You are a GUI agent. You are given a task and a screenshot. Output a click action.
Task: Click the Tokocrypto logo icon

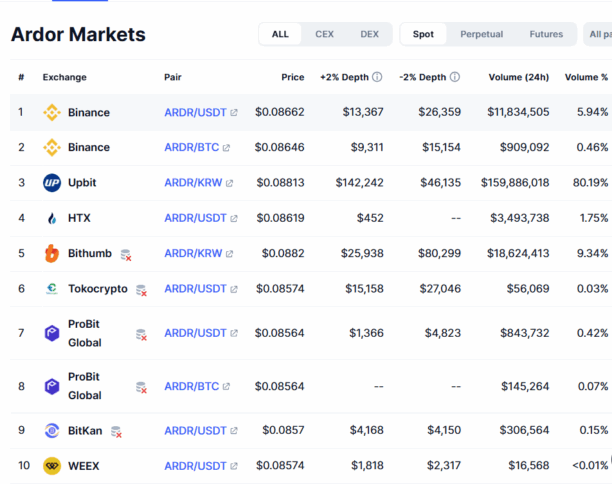tap(52, 288)
